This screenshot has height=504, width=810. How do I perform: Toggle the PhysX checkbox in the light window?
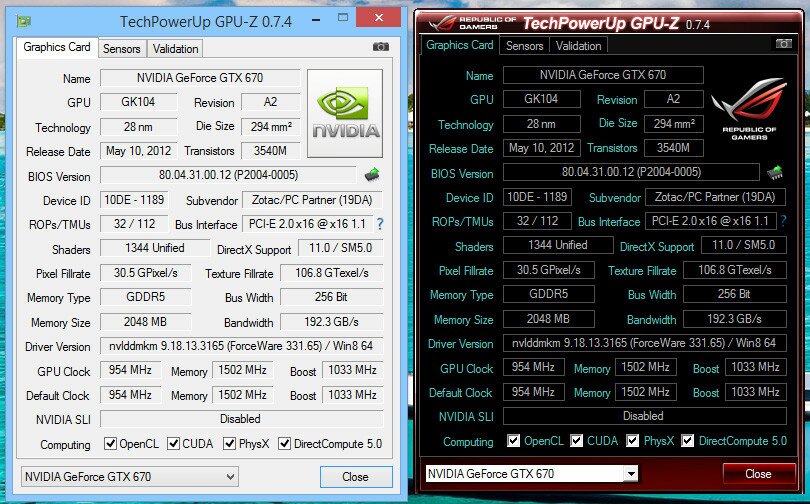230,444
